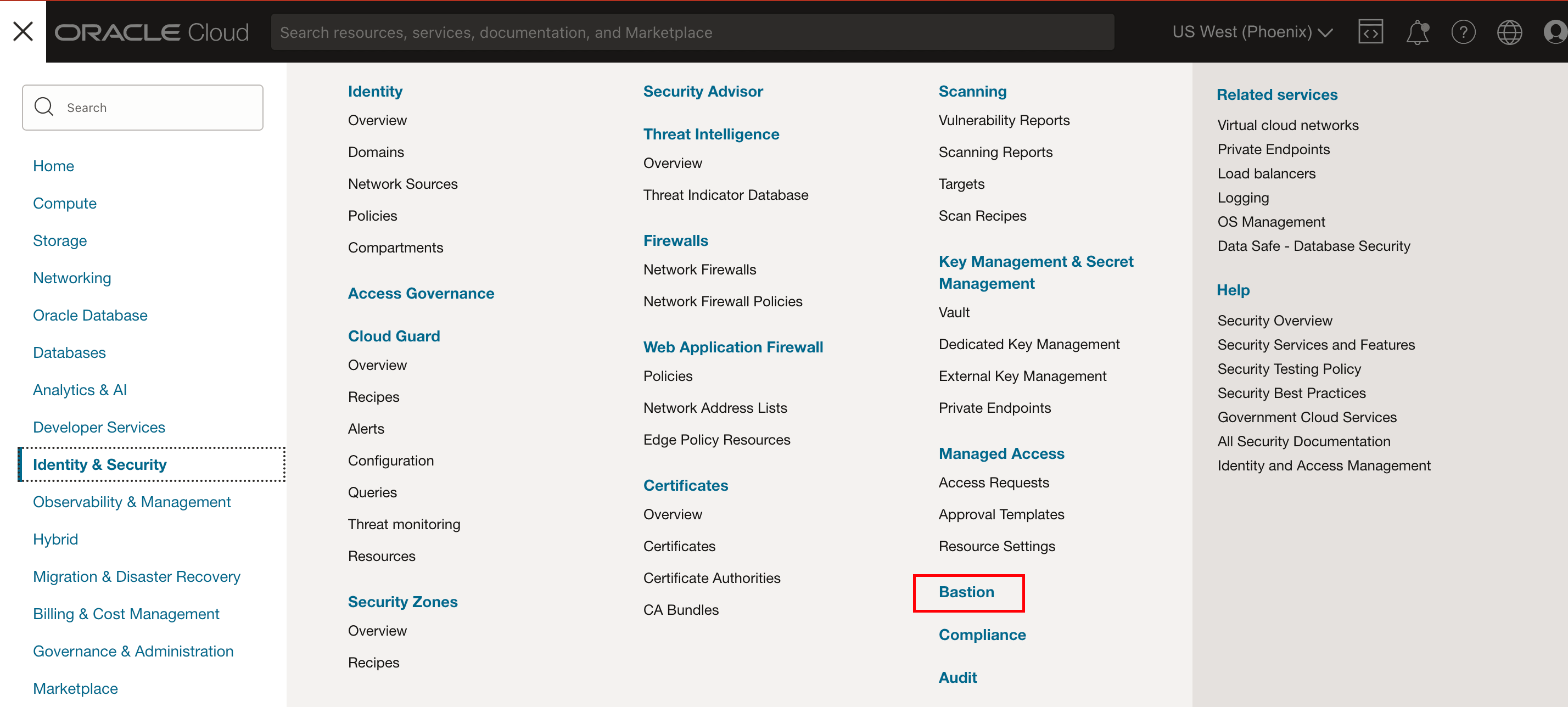Open the language globe icon
This screenshot has width=1568, height=707.
[x=1510, y=32]
